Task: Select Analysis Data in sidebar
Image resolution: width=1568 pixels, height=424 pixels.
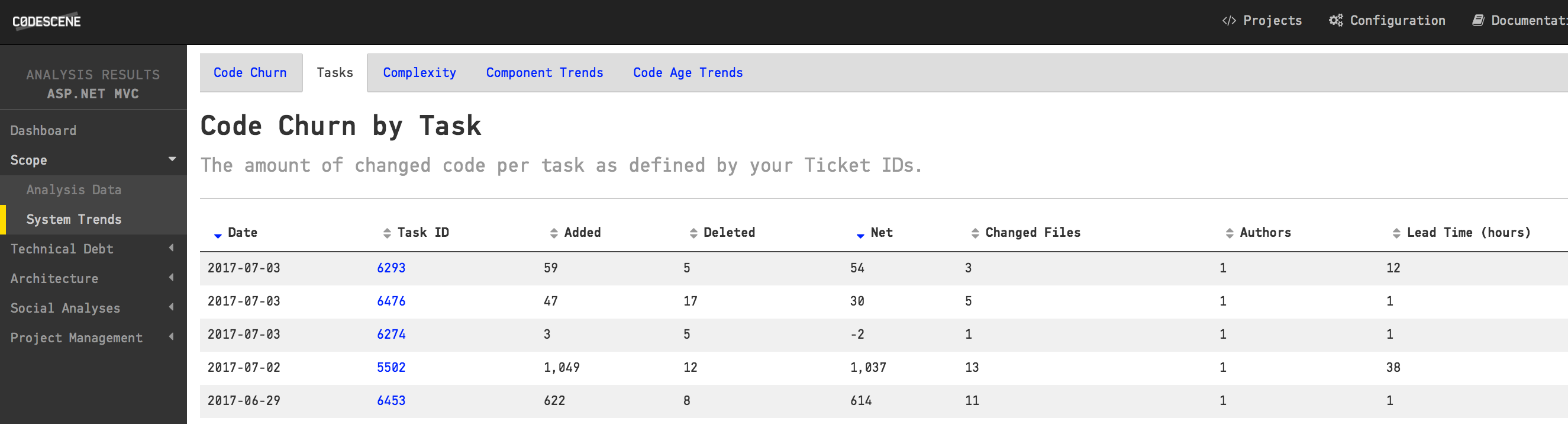Action: click(73, 189)
